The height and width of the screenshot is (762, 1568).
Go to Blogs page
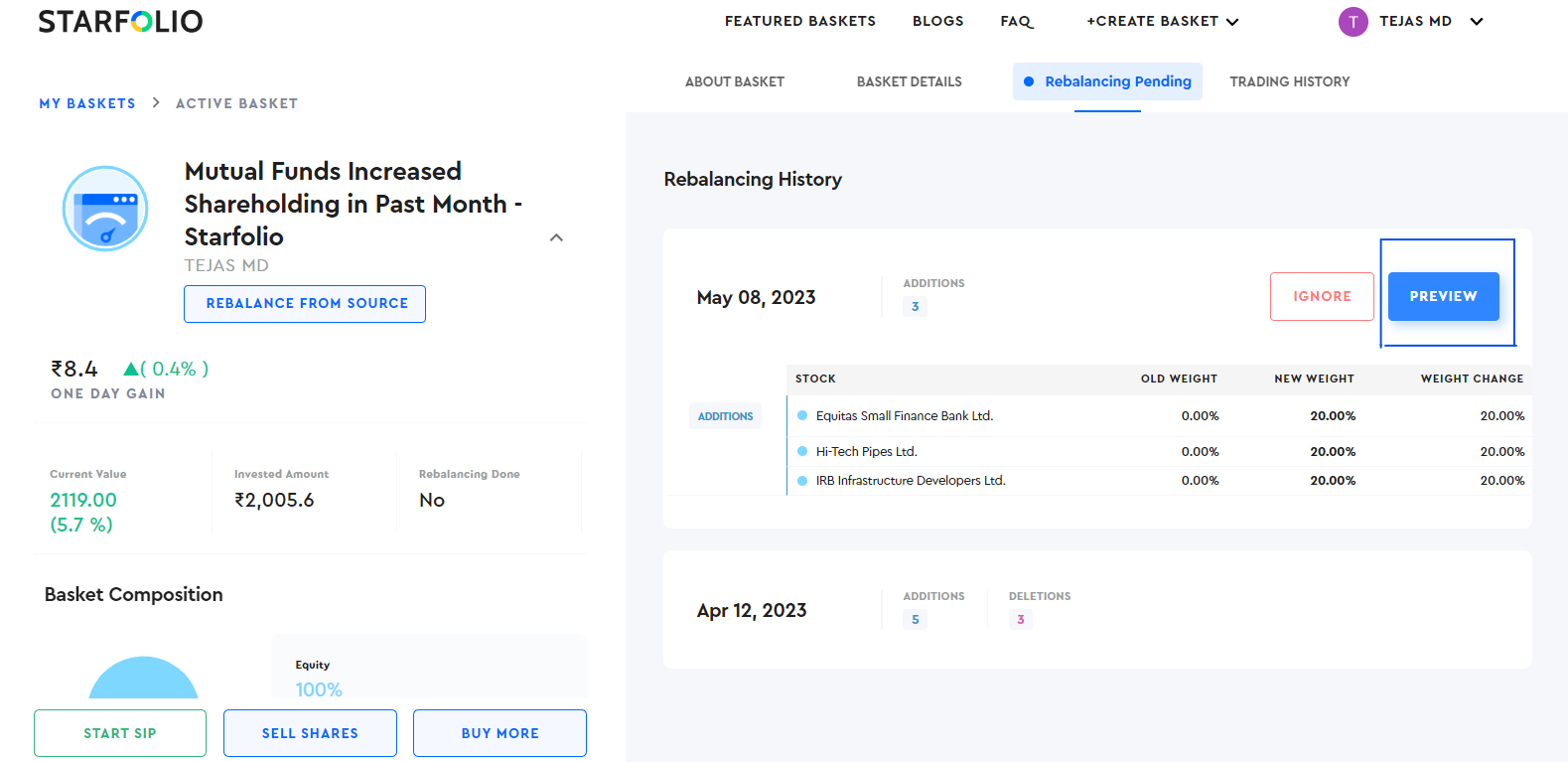point(937,21)
